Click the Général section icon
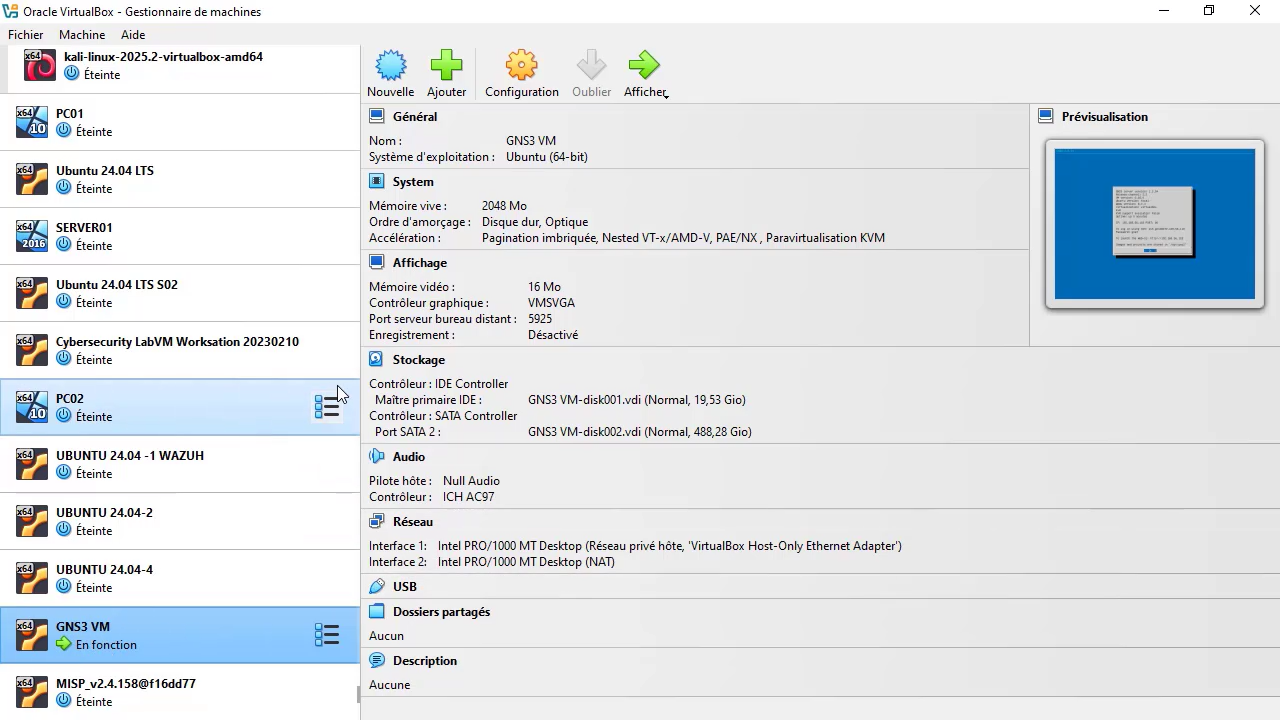Image resolution: width=1280 pixels, height=720 pixels. tap(377, 116)
